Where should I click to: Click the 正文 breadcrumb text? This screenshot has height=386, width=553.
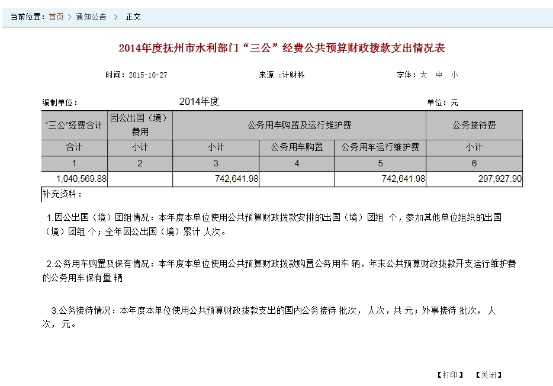[x=133, y=17]
